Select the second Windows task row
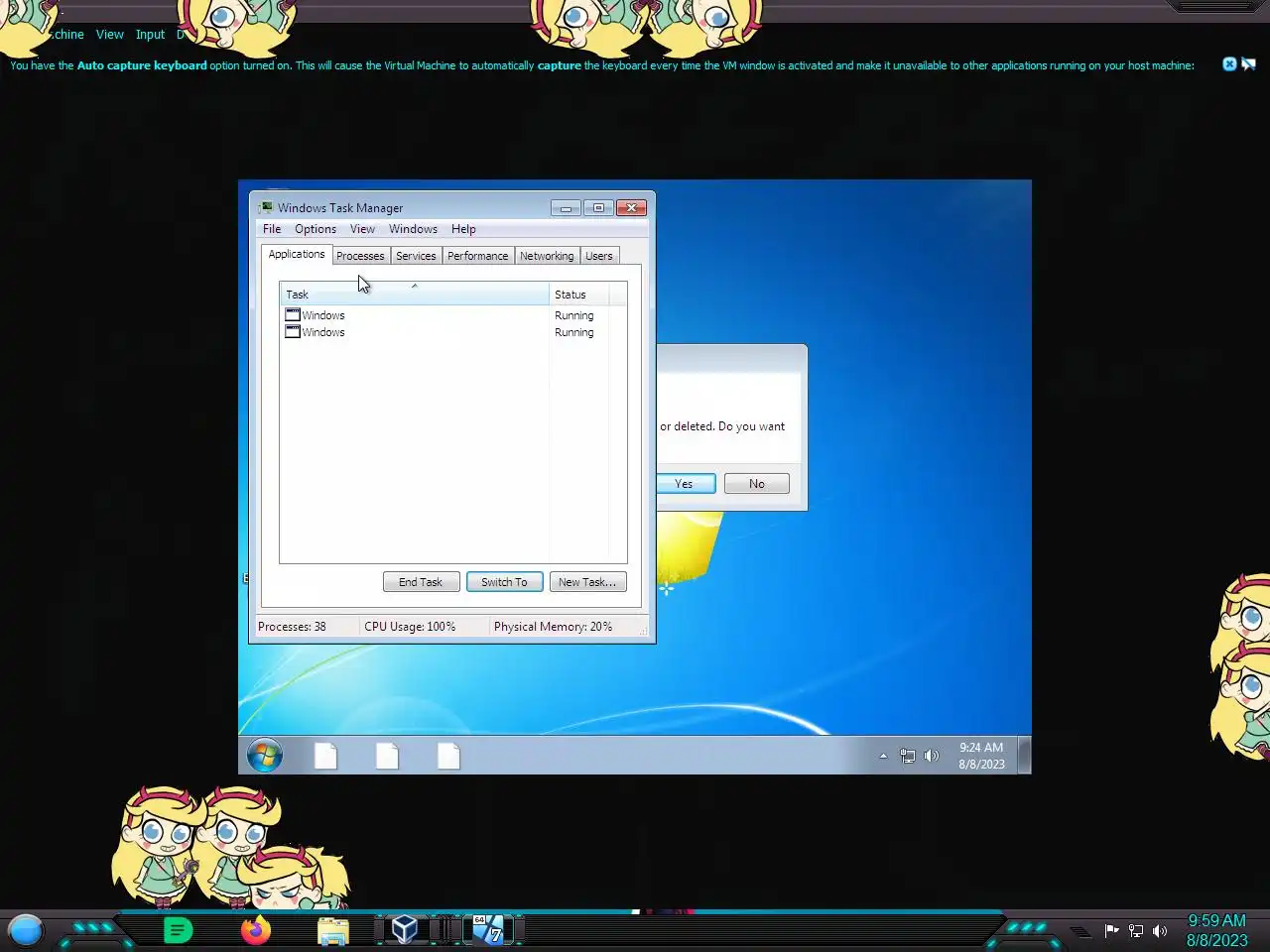The image size is (1270, 952). (453, 332)
